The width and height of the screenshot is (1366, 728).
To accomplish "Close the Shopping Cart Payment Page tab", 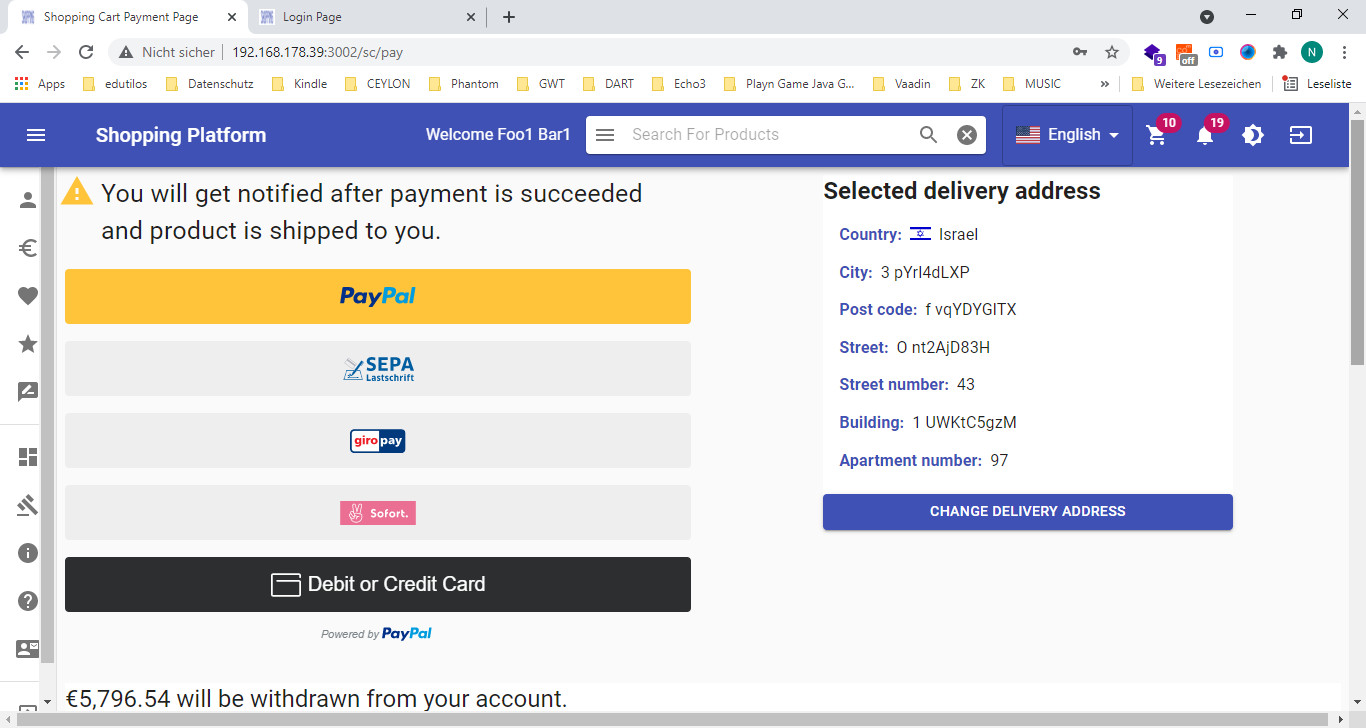I will coord(232,17).
